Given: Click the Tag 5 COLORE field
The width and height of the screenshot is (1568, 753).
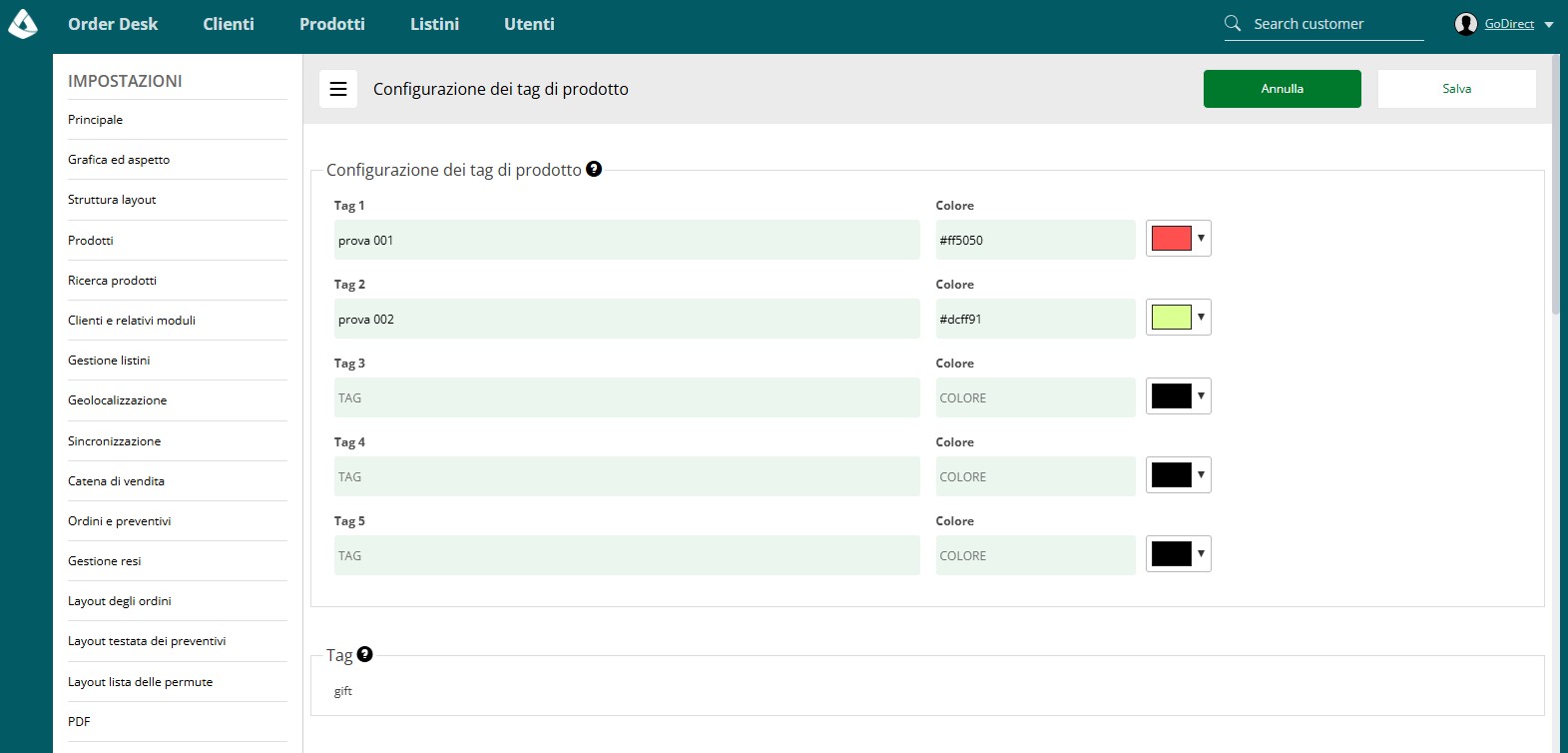Looking at the screenshot, I should [1035, 555].
